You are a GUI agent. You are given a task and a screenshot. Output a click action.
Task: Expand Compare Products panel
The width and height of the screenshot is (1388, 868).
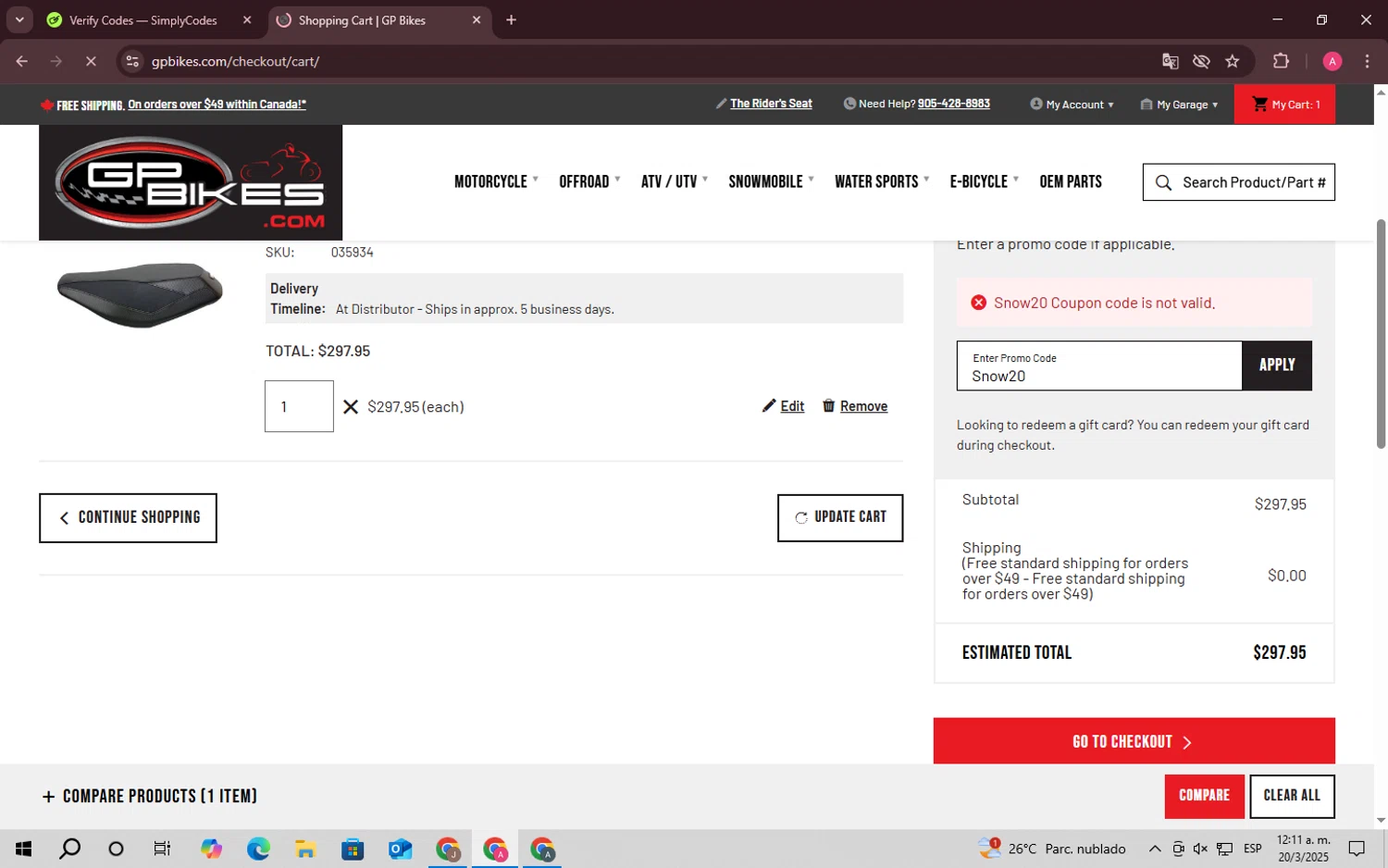(x=150, y=796)
